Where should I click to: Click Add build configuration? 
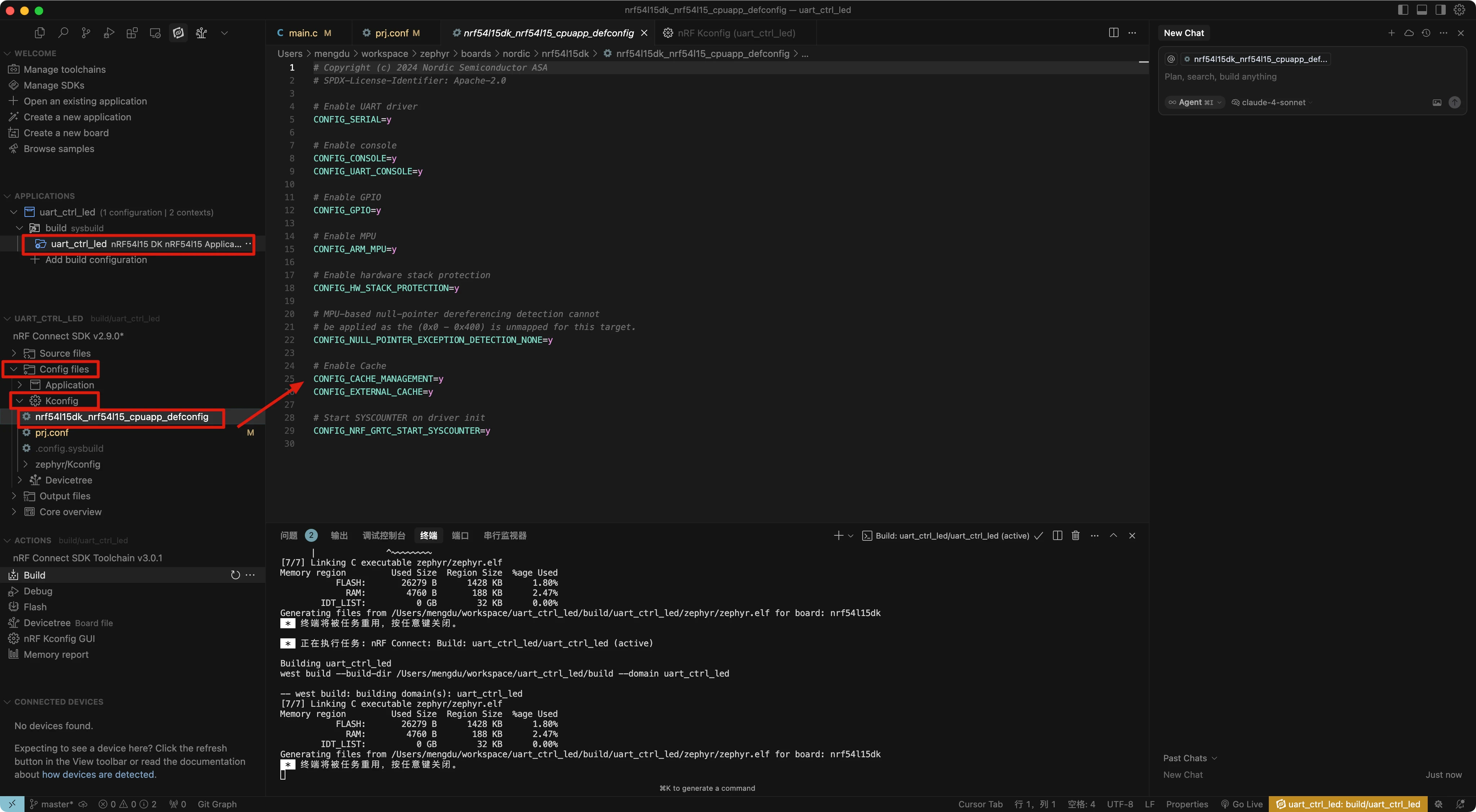(x=96, y=259)
